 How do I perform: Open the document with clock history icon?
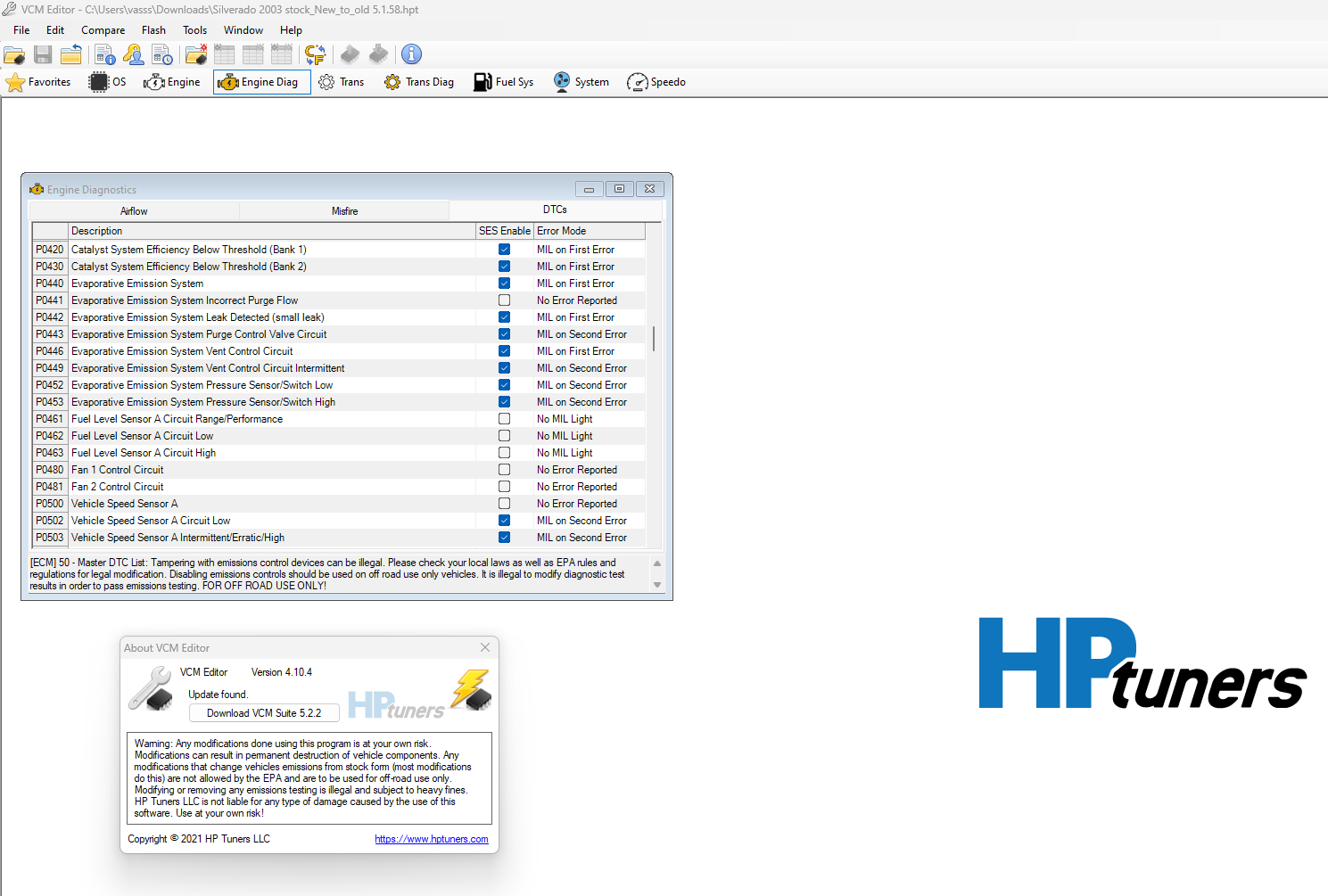[x=162, y=54]
